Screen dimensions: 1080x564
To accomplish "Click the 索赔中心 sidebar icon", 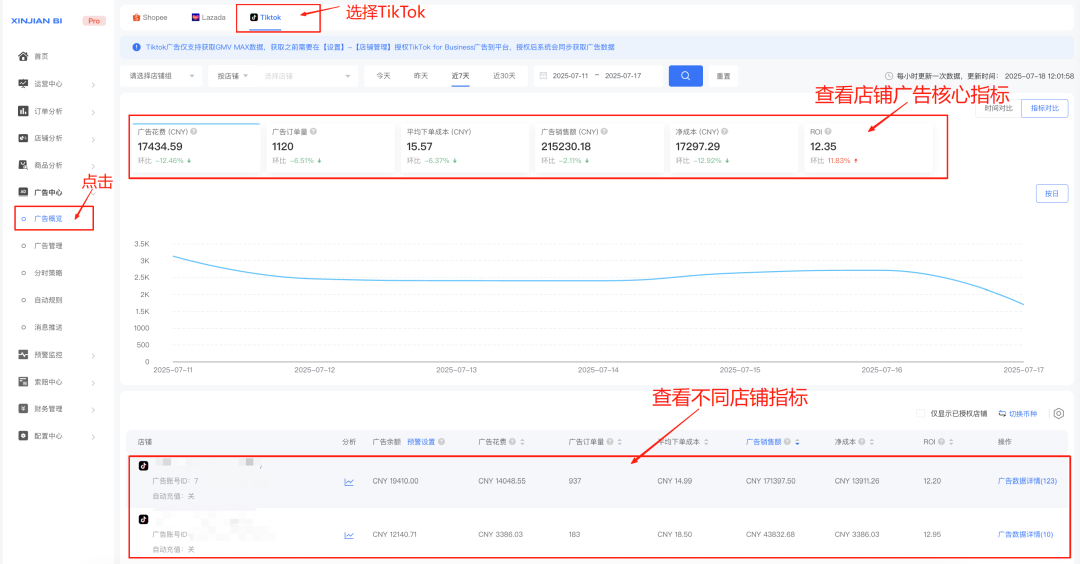I will (x=23, y=382).
